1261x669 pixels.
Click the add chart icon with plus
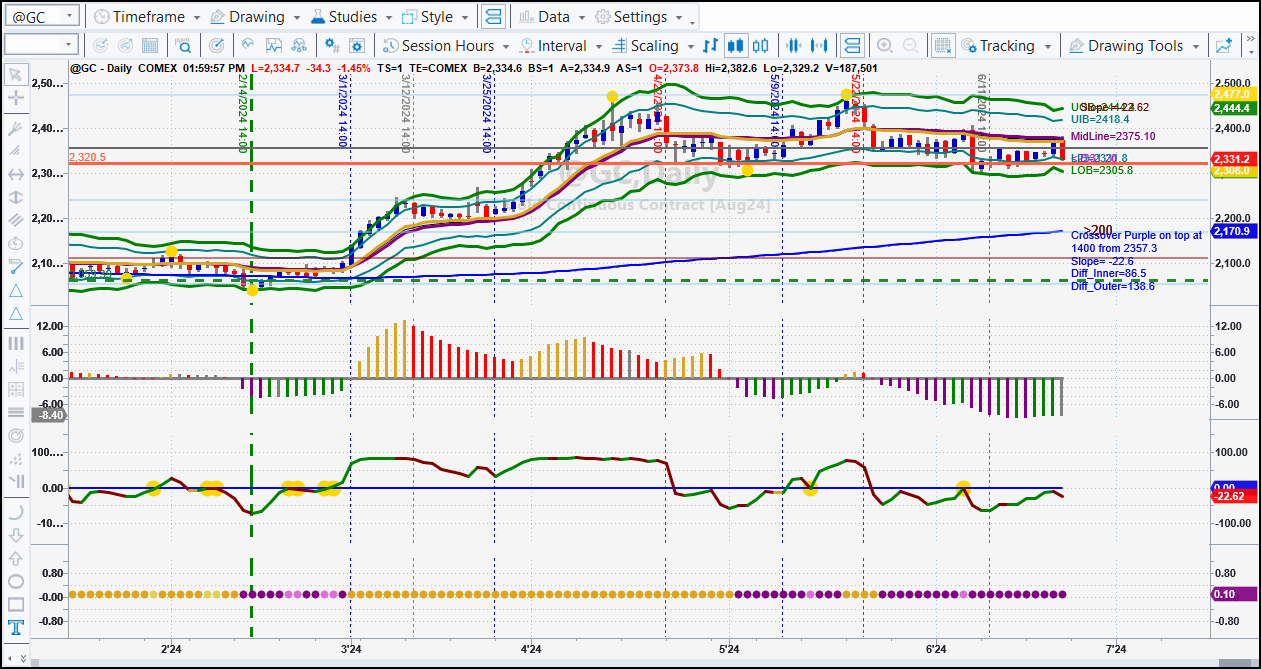tap(1224, 46)
